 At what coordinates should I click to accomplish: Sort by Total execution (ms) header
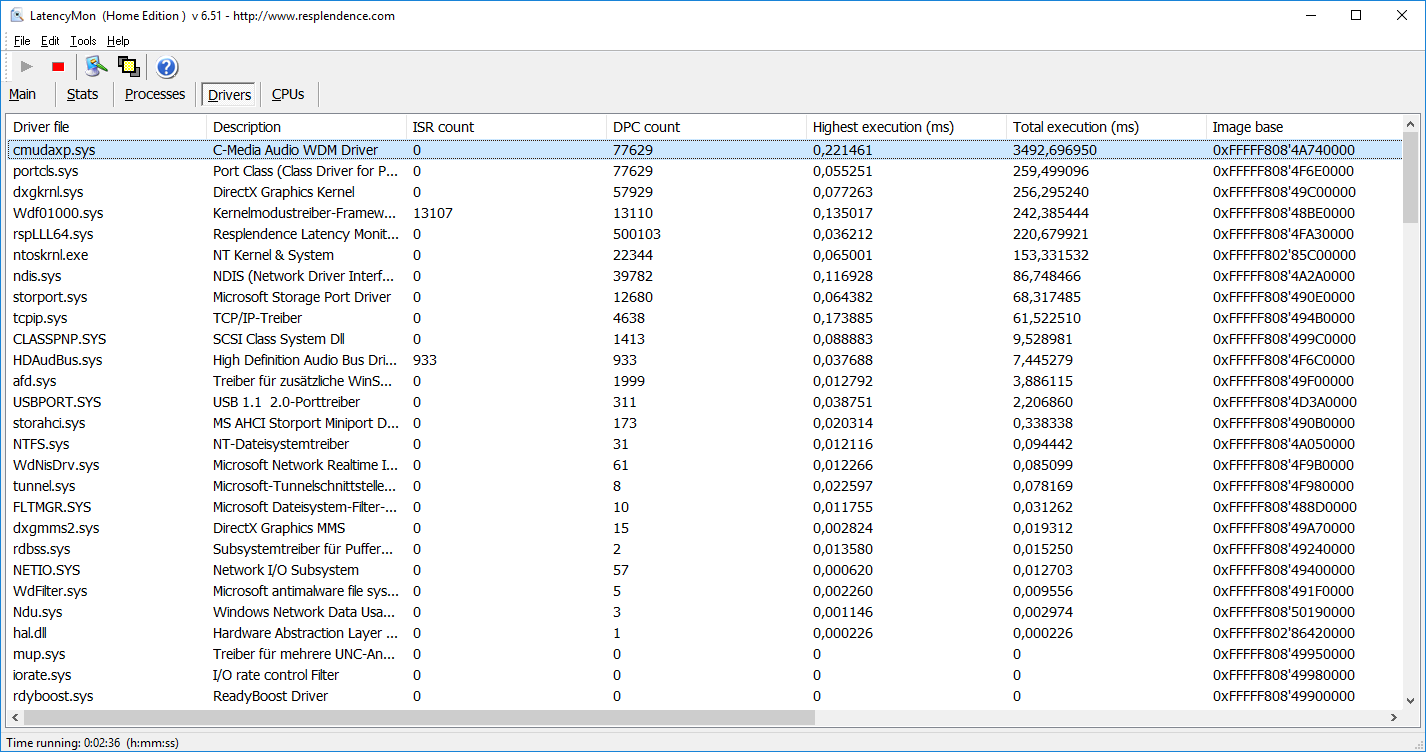[x=1106, y=127]
